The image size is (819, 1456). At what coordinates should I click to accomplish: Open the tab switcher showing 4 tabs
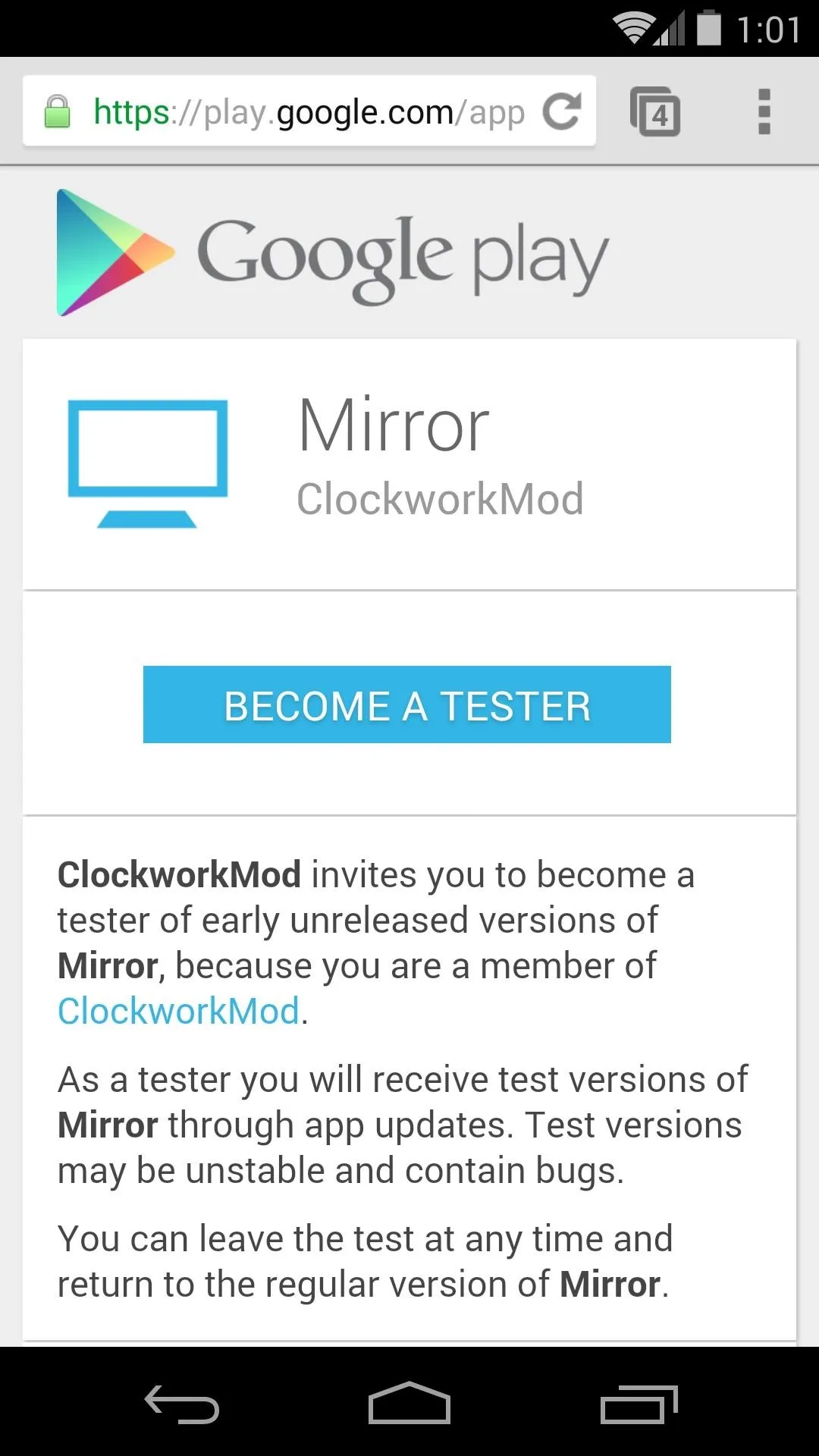[x=655, y=111]
